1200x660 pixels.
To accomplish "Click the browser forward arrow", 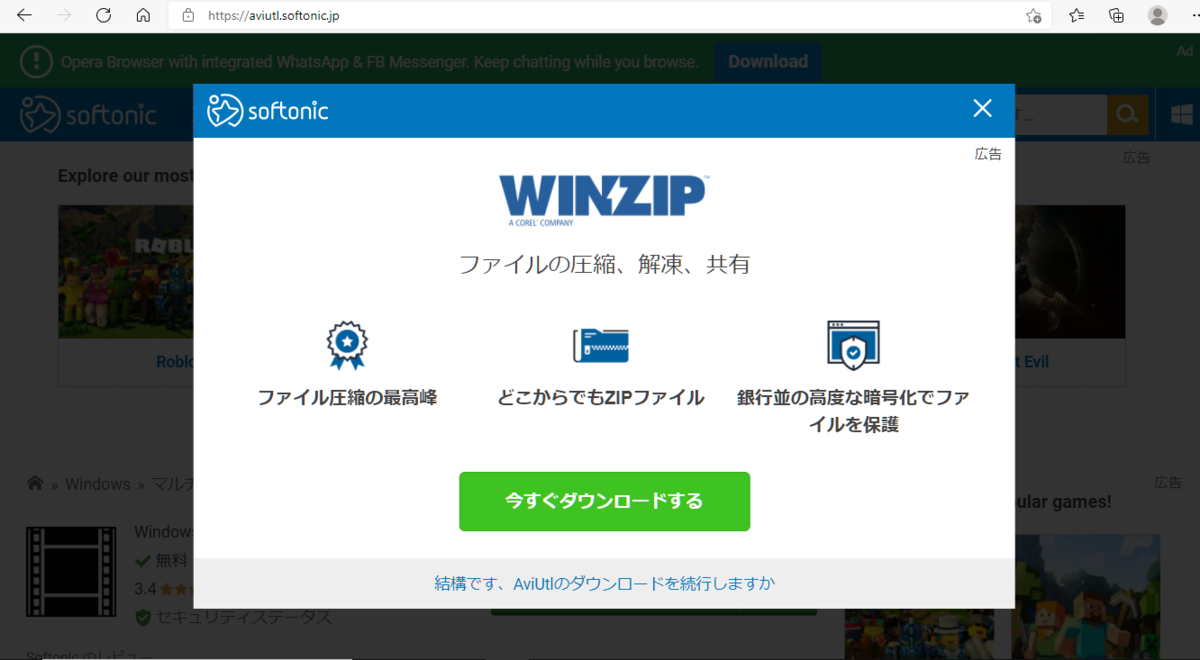I will point(65,16).
